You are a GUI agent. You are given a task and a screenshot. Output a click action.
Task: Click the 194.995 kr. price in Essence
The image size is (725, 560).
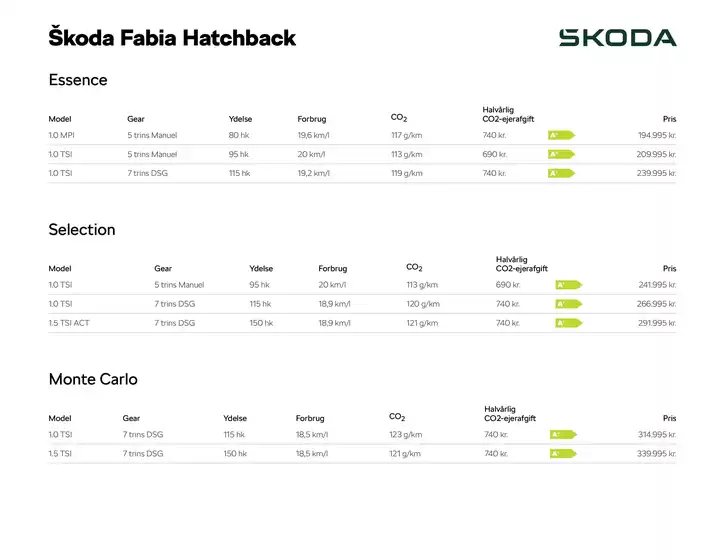click(656, 135)
